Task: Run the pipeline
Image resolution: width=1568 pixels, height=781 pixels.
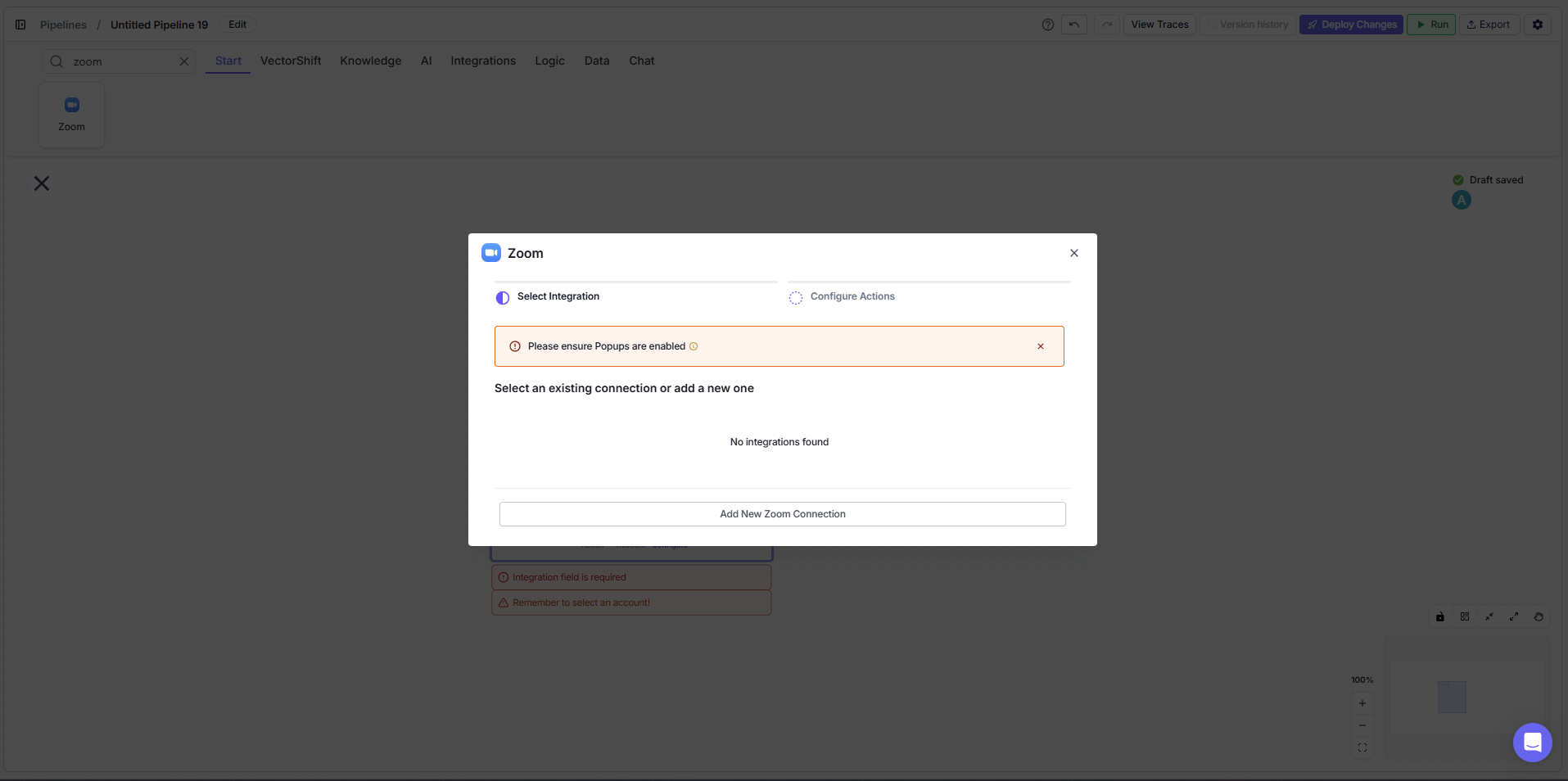Action: pyautogui.click(x=1431, y=25)
